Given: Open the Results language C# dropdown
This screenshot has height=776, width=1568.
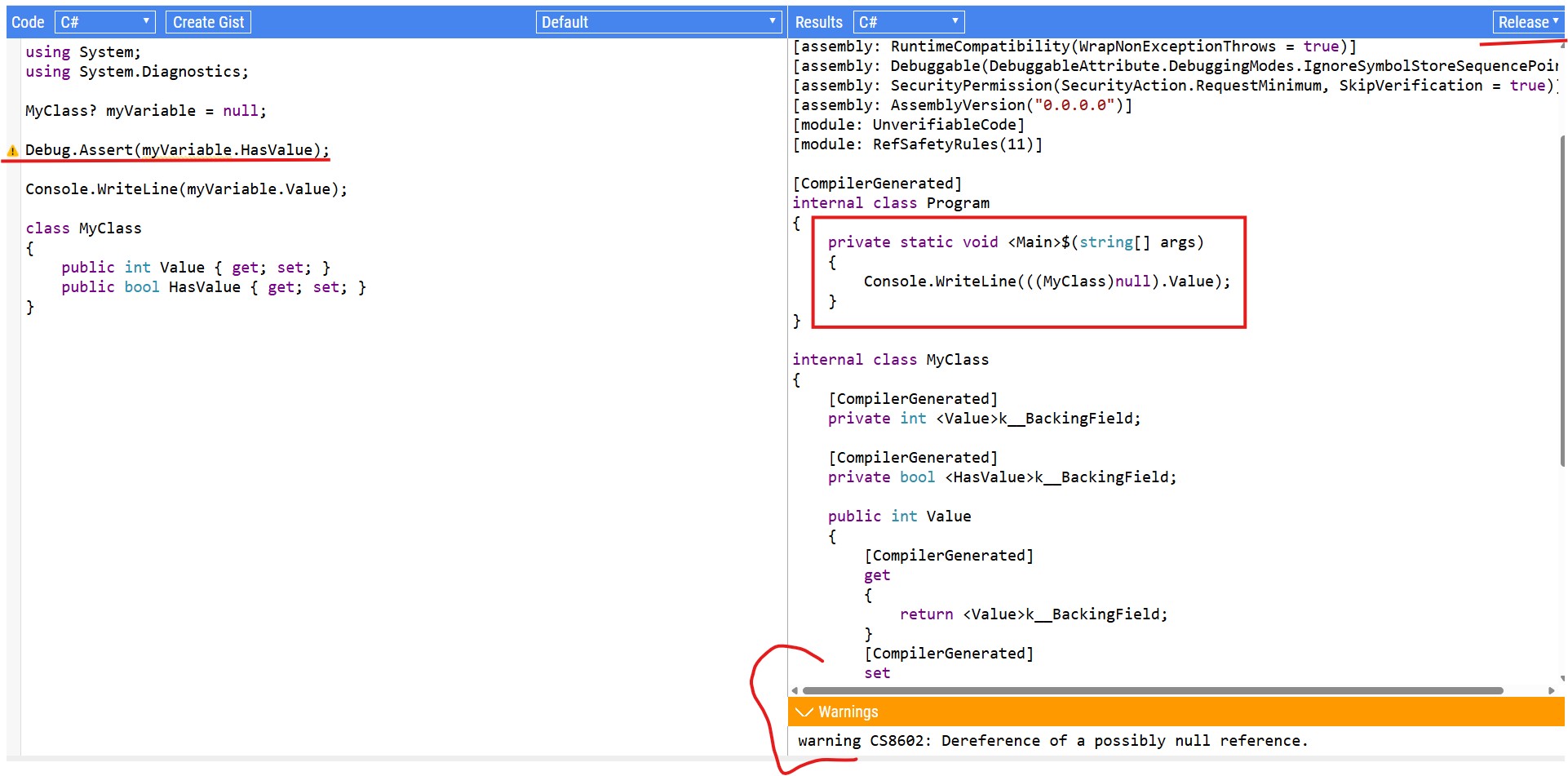Looking at the screenshot, I should pyautogui.click(x=909, y=22).
